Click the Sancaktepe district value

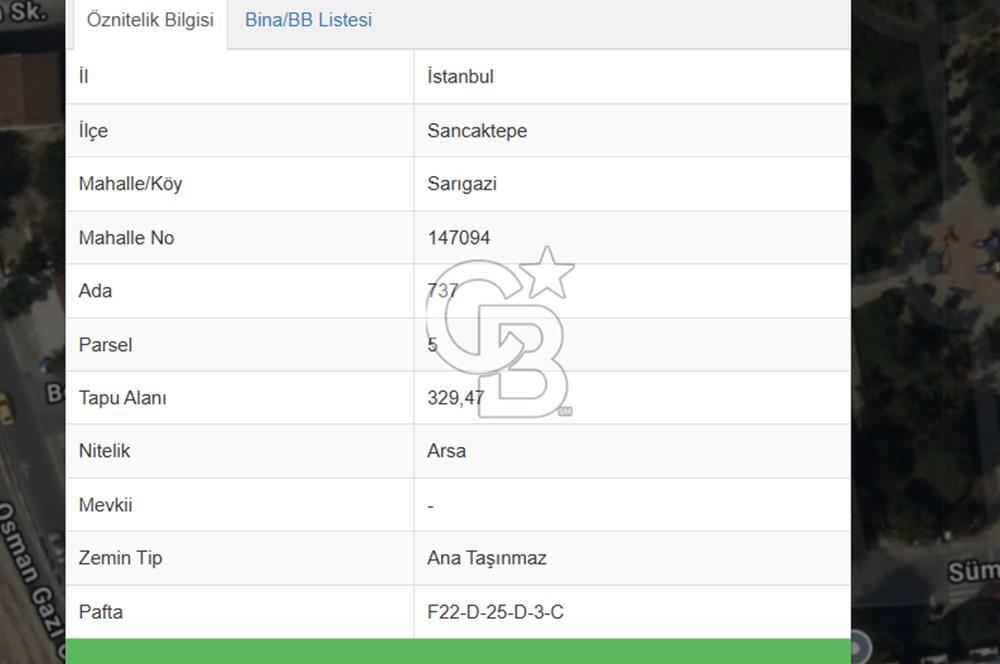[477, 131]
